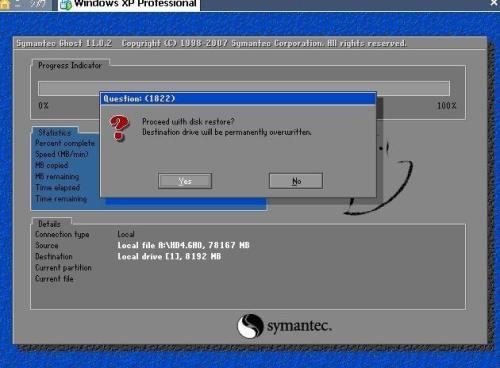Click the Source file path text
The height and width of the screenshot is (368, 500).
tap(183, 245)
